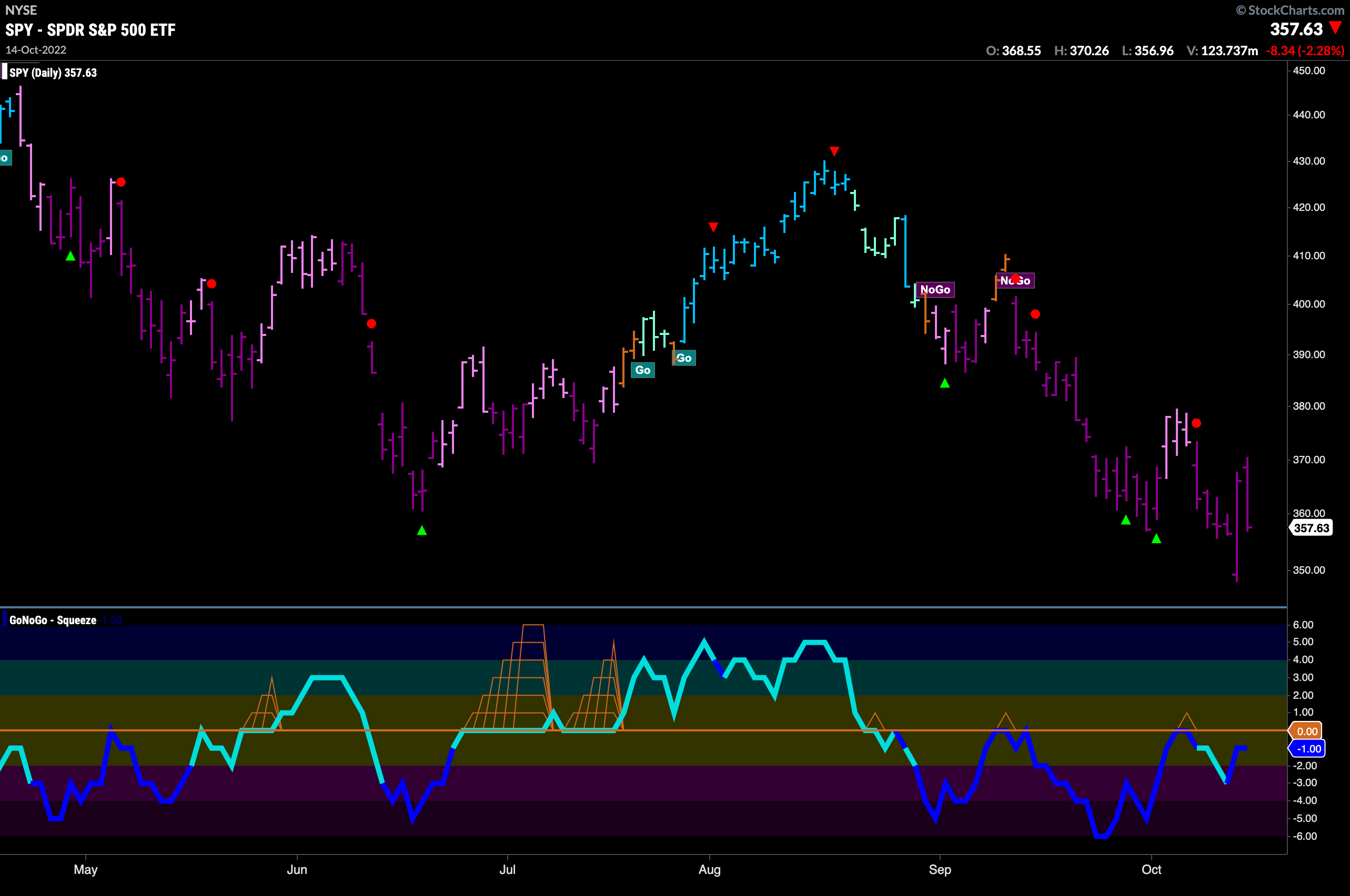Viewport: 1350px width, 896px height.
Task: Click the white 357.63 price tag on the axis
Action: (x=1311, y=527)
